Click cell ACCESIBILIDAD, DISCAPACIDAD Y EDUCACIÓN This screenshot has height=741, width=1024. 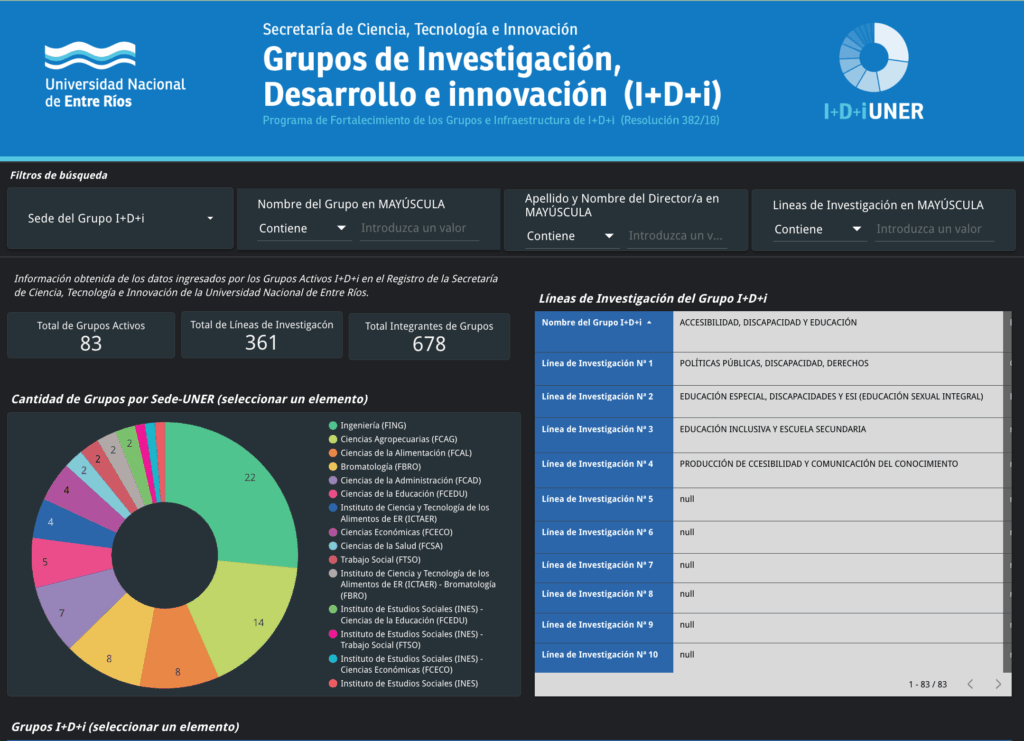pyautogui.click(x=838, y=332)
